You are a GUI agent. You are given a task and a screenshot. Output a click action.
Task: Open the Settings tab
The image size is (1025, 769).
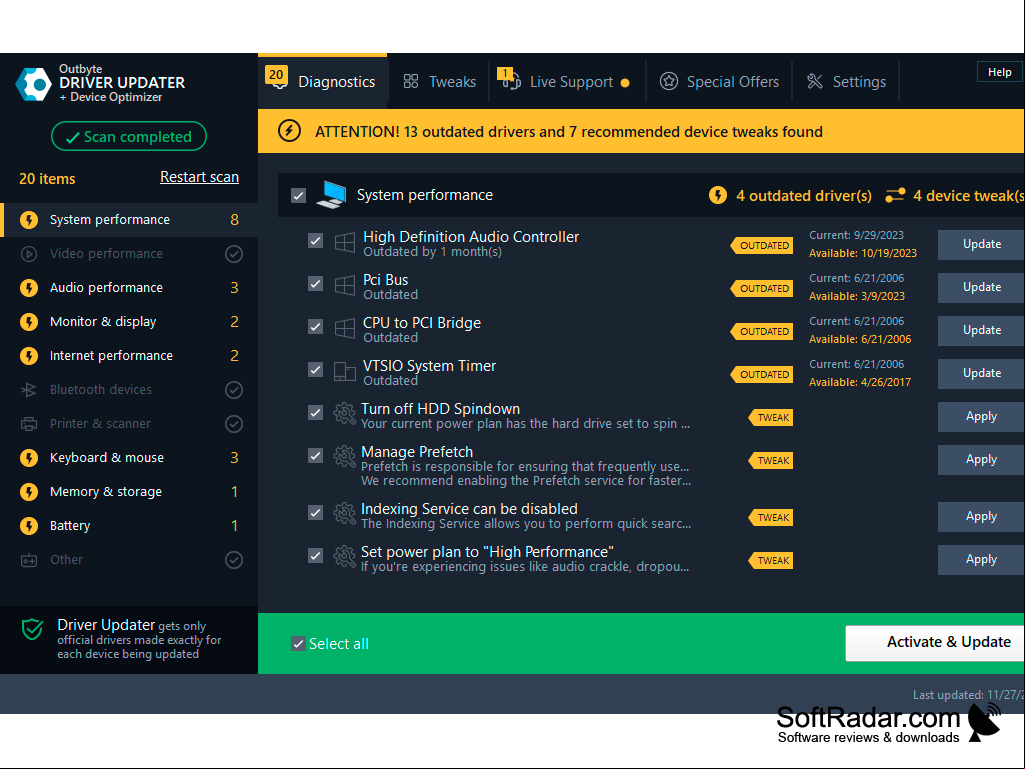[846, 82]
